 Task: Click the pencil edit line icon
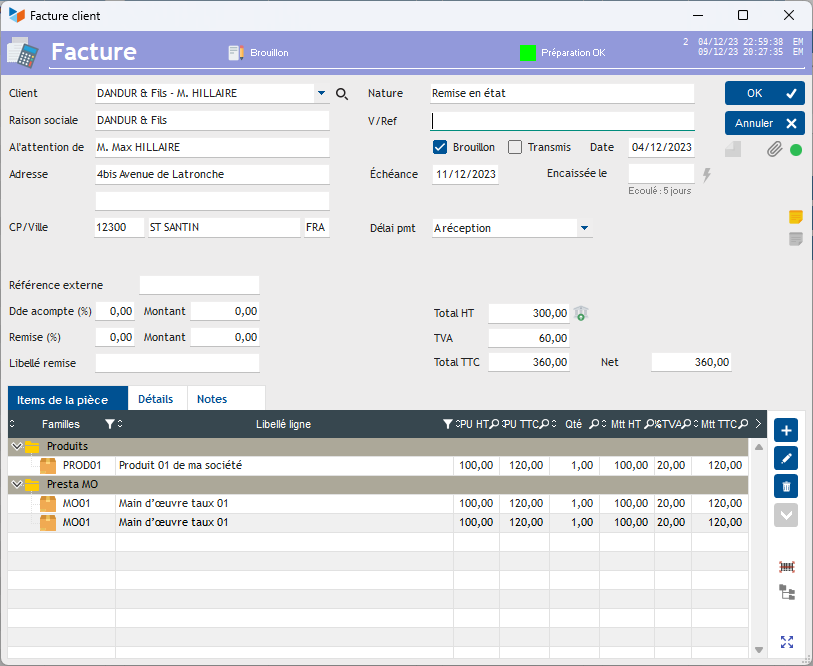[786, 459]
